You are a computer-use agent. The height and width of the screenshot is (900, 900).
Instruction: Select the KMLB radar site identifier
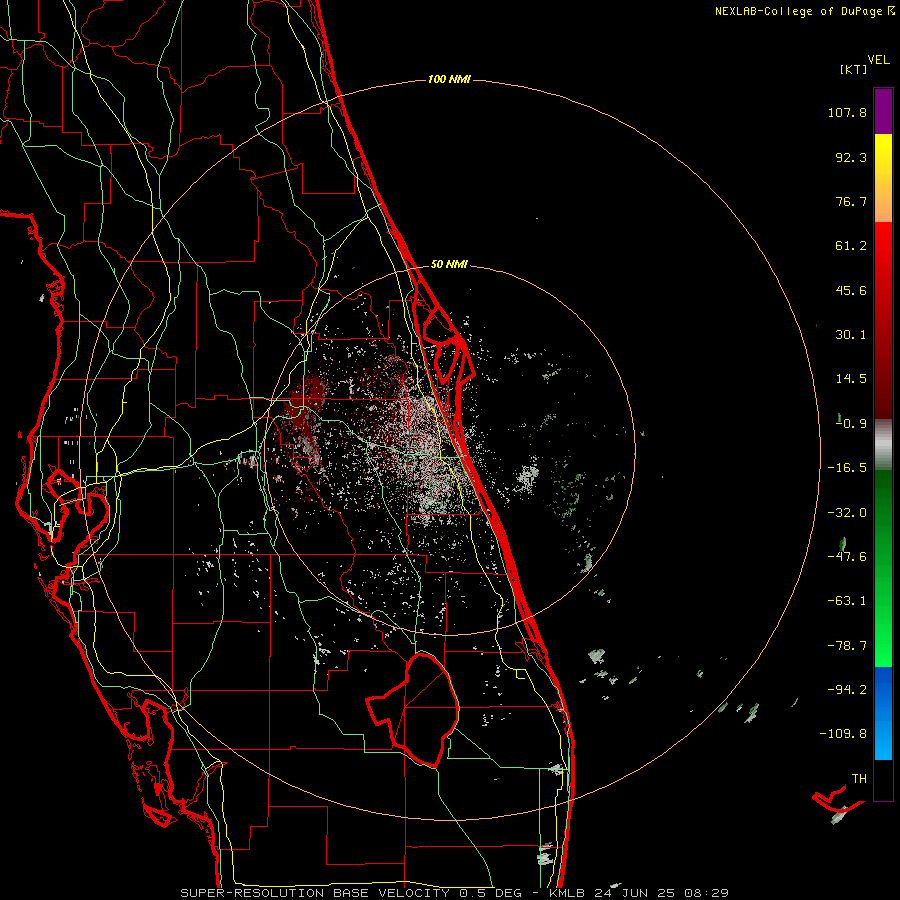click(565, 893)
